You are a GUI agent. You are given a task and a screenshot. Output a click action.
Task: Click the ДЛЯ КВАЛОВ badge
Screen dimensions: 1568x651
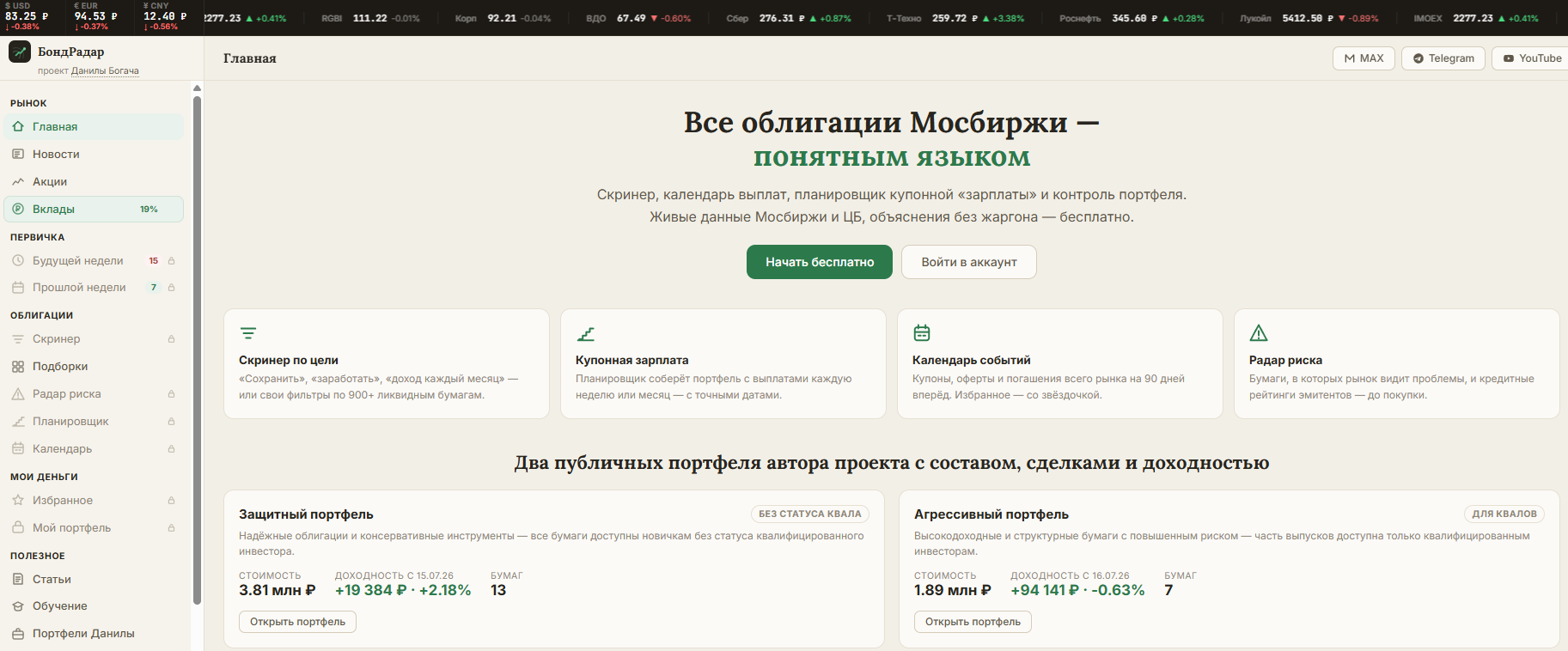1504,514
